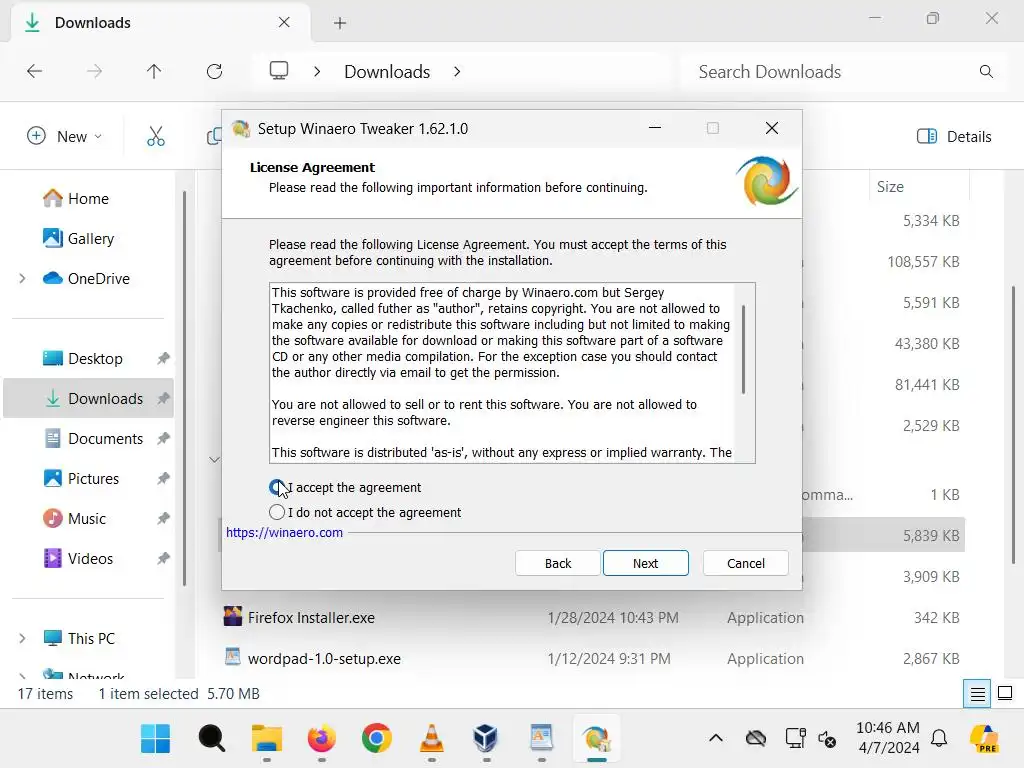Unpin Desktop using its pin icon
The width and height of the screenshot is (1024, 768).
tap(163, 358)
